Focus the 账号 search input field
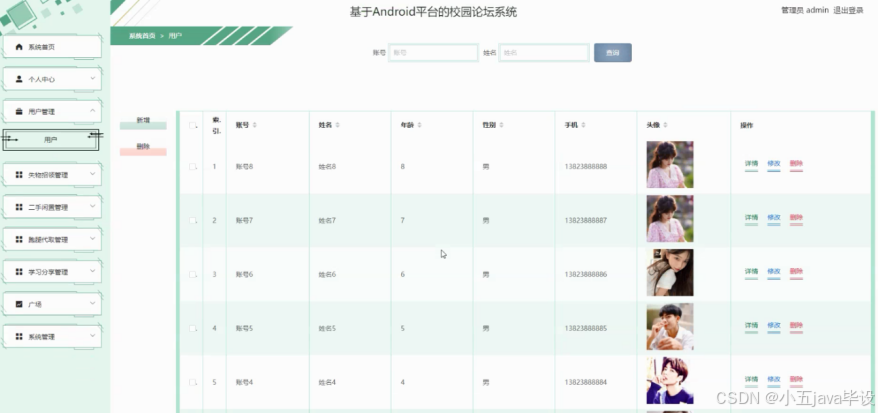 point(433,53)
